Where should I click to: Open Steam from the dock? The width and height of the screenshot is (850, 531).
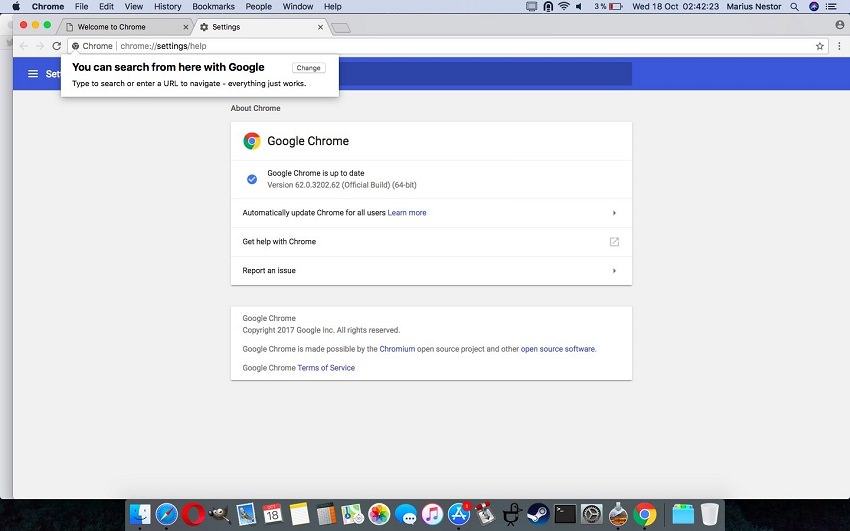pyautogui.click(x=538, y=514)
